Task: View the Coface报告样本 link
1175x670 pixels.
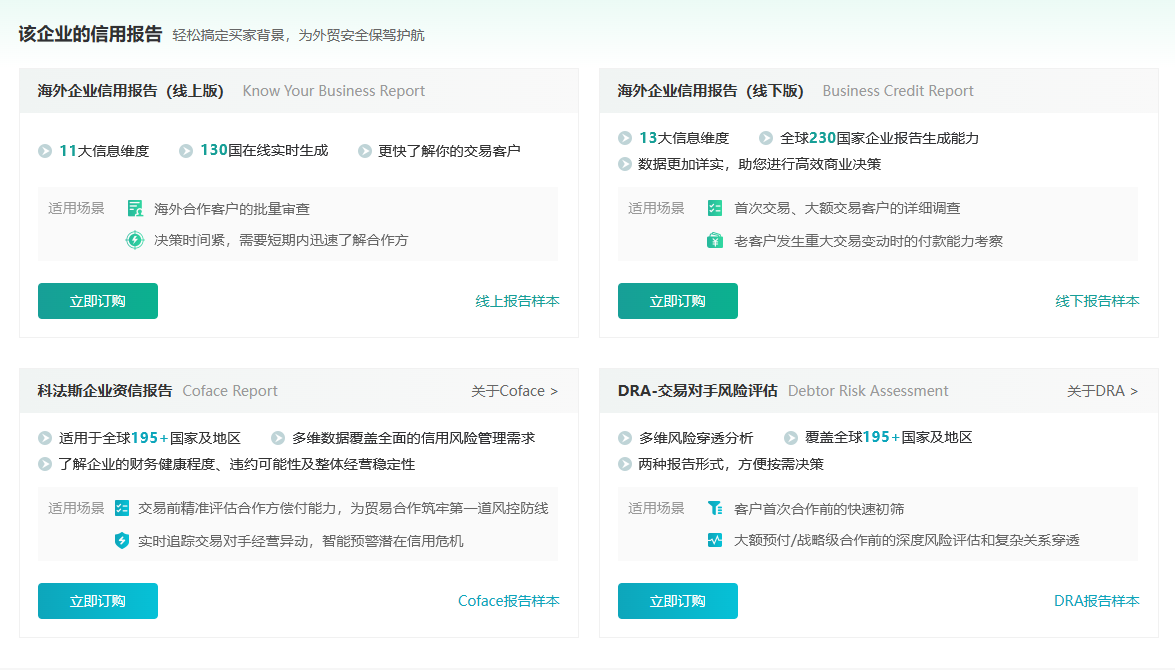Action: (x=509, y=601)
